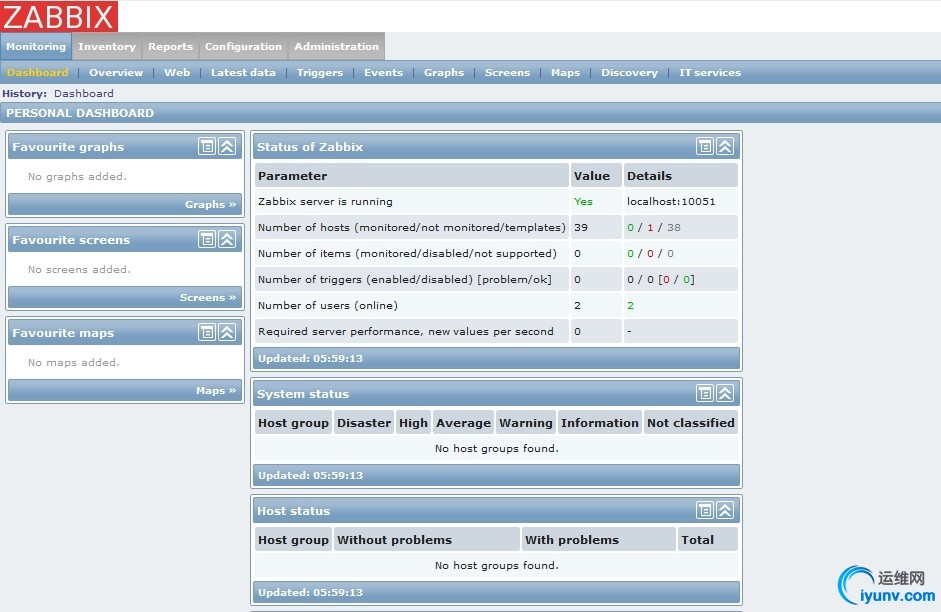This screenshot has width=941, height=612.
Task: Switch to the Monitoring tab
Action: [x=36, y=46]
